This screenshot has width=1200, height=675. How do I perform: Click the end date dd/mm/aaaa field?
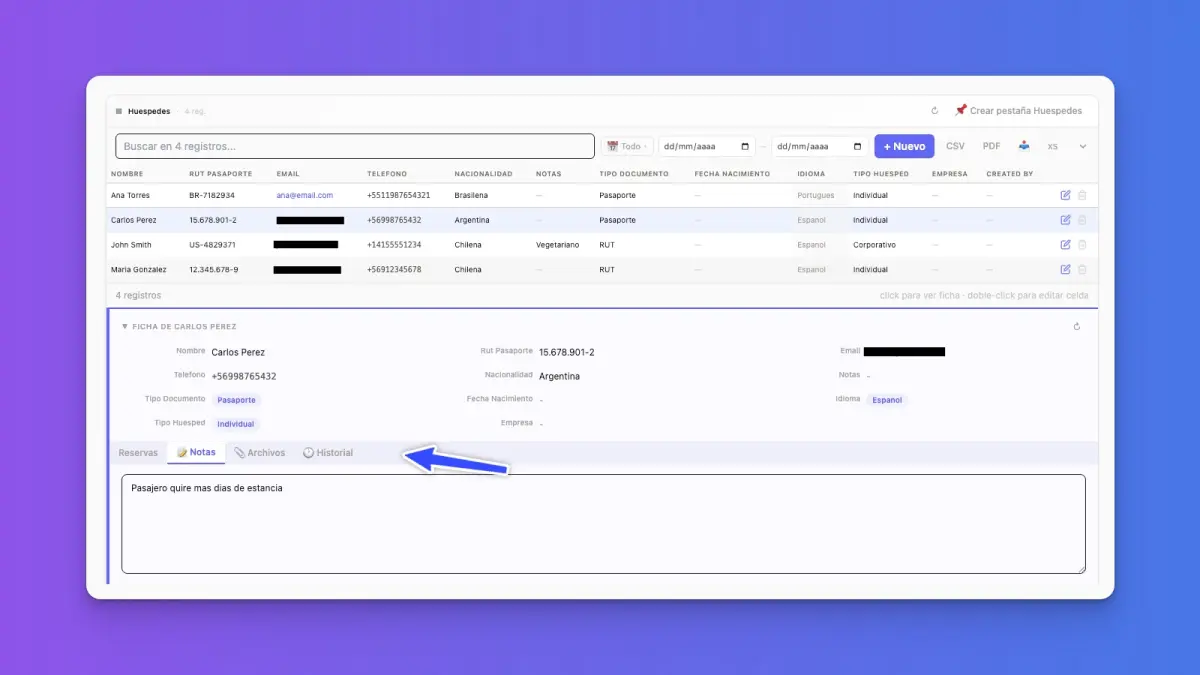click(820, 146)
